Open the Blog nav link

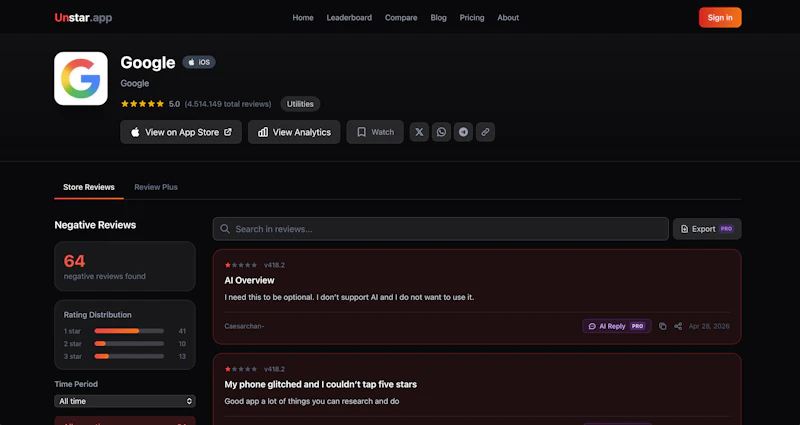pyautogui.click(x=438, y=17)
